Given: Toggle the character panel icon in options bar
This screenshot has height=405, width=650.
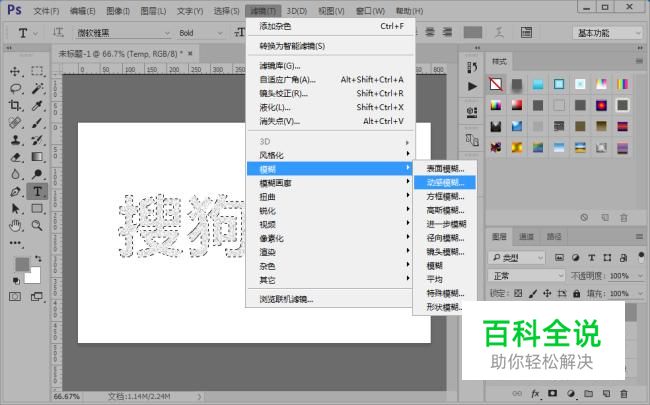Looking at the screenshot, I should click(x=526, y=32).
